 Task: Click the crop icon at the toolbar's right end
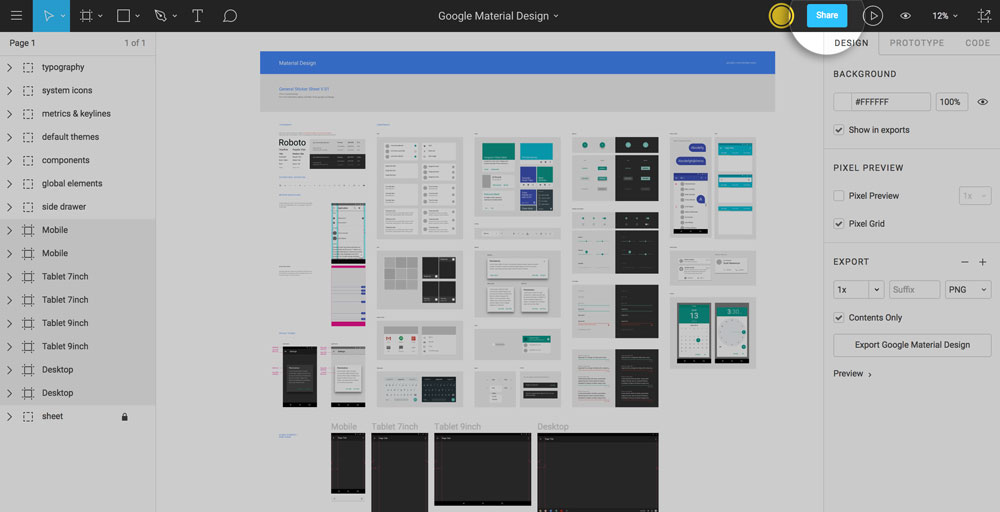[985, 16]
